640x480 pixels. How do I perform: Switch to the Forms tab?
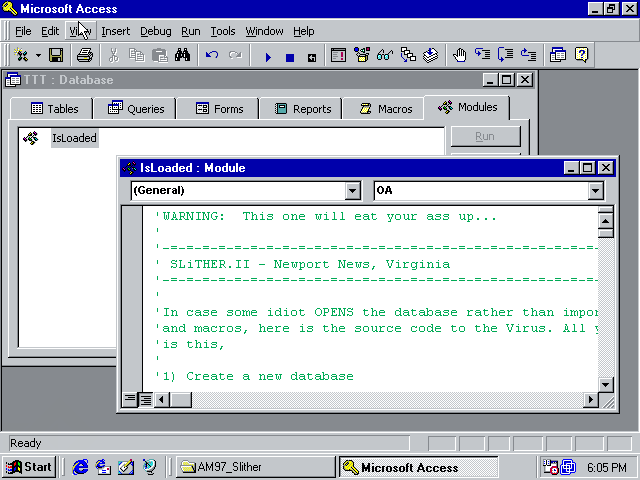[x=218, y=109]
